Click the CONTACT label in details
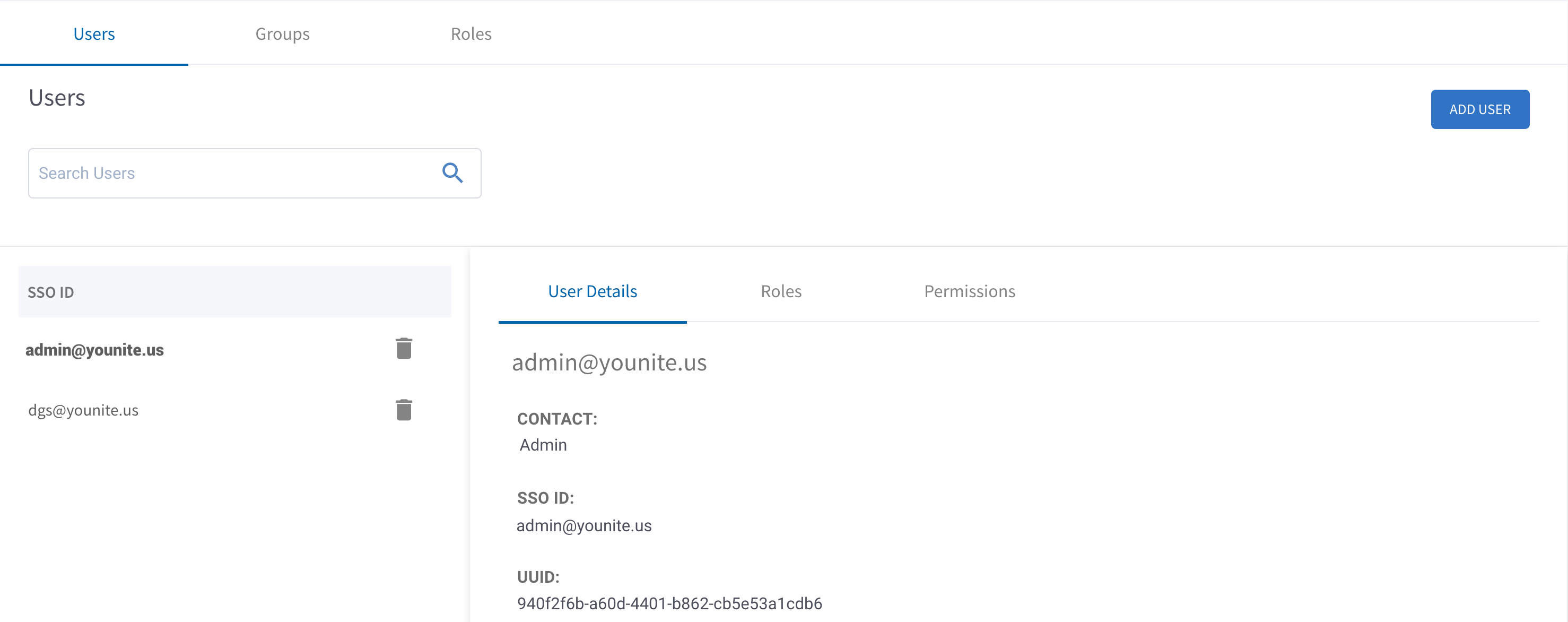This screenshot has width=1568, height=622. tap(557, 419)
